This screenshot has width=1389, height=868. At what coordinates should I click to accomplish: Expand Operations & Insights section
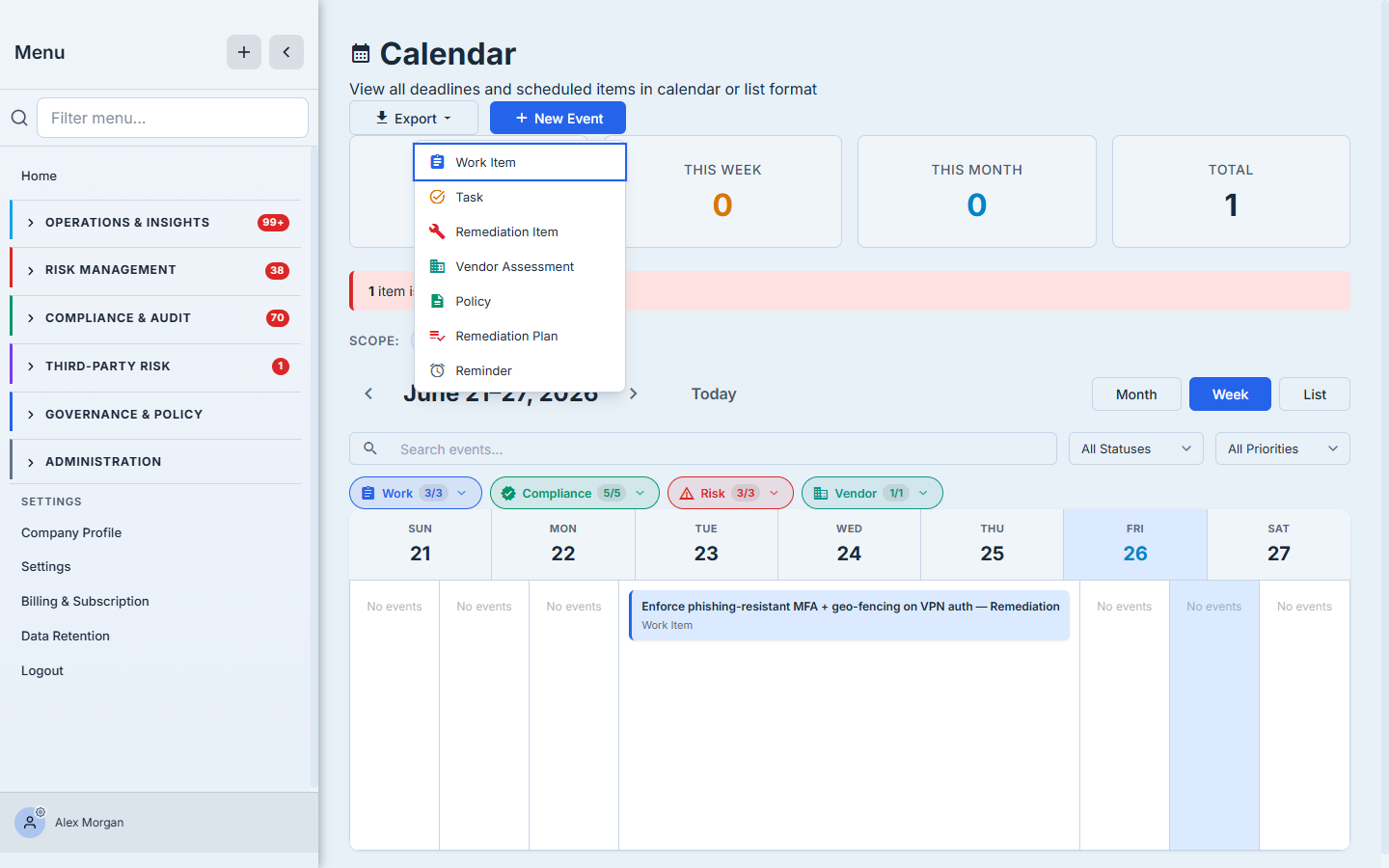pos(155,223)
